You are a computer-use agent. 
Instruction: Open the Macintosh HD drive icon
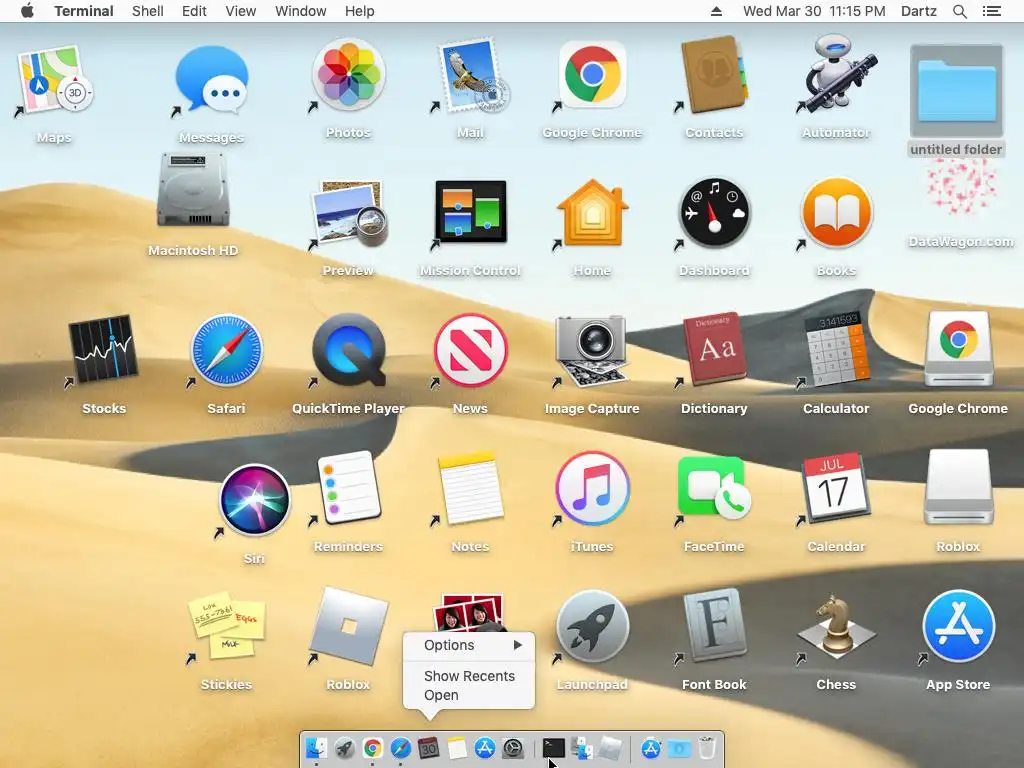[193, 191]
